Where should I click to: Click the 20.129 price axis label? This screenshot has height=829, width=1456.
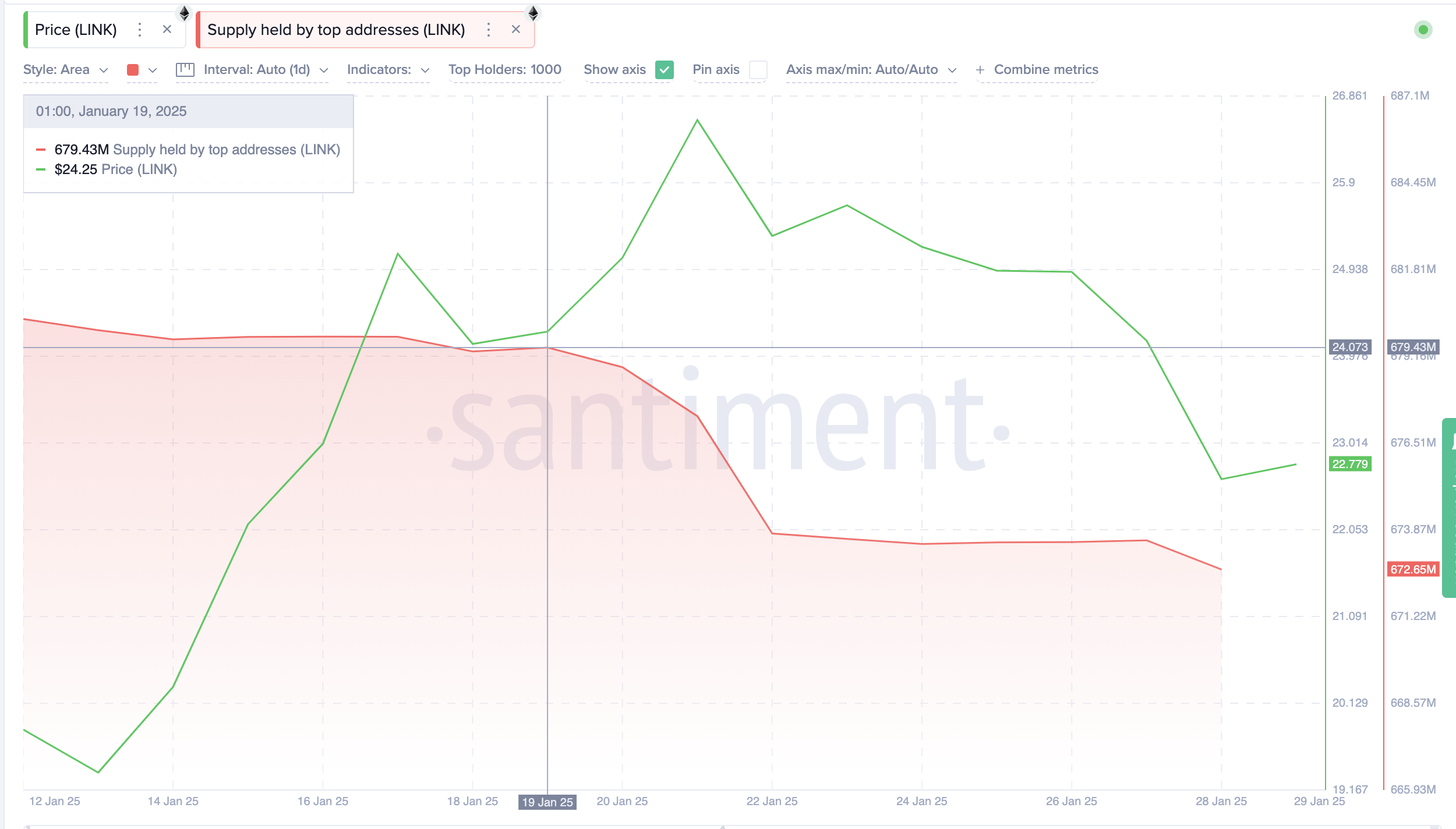(x=1350, y=703)
